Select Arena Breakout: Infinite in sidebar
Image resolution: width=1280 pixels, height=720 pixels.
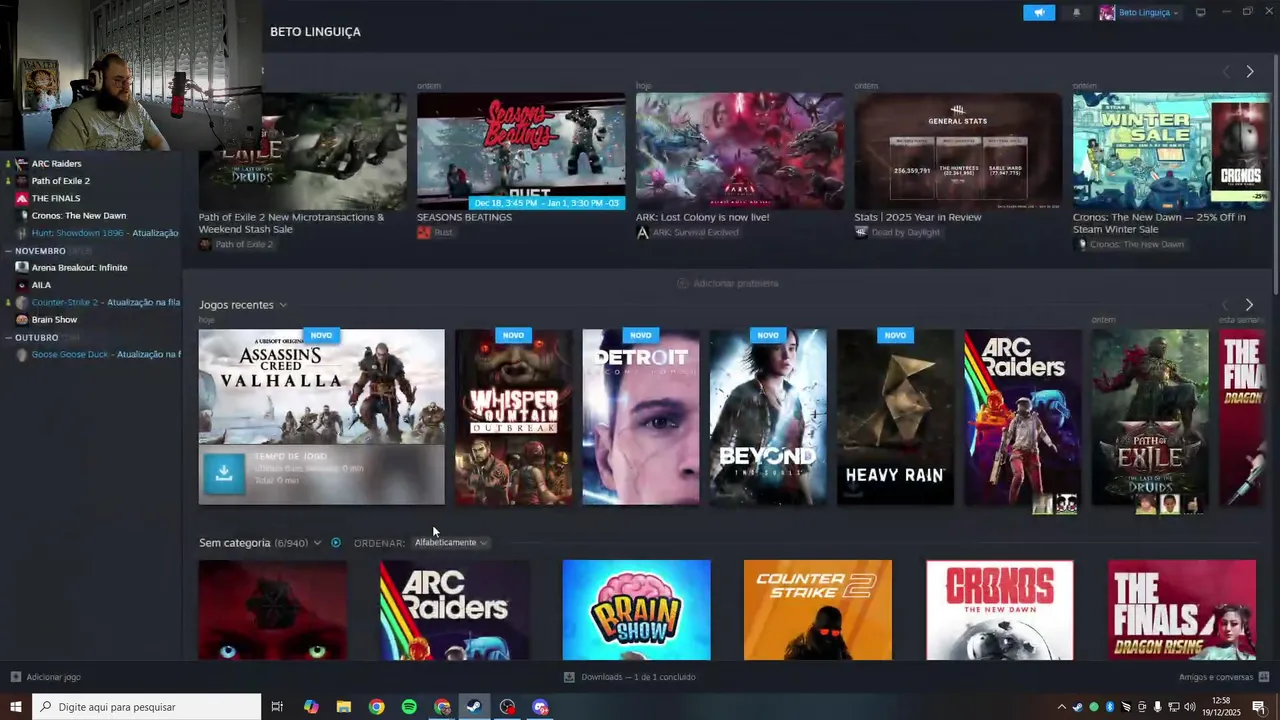click(79, 268)
